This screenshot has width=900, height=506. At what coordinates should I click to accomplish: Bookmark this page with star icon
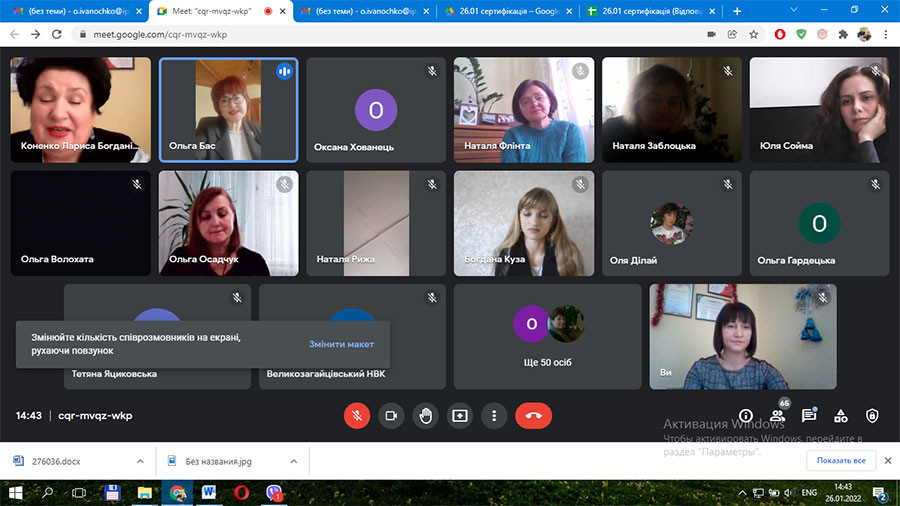754,34
